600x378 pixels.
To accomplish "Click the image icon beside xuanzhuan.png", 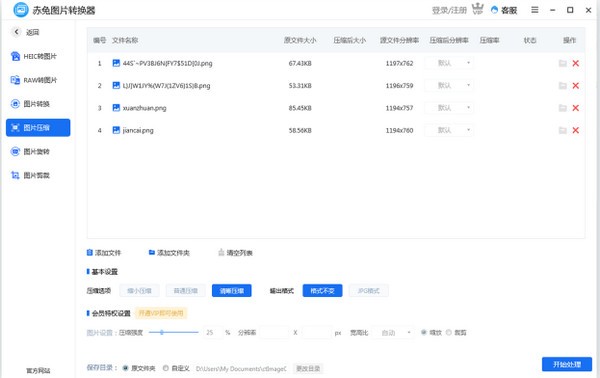I will pyautogui.click(x=116, y=108).
